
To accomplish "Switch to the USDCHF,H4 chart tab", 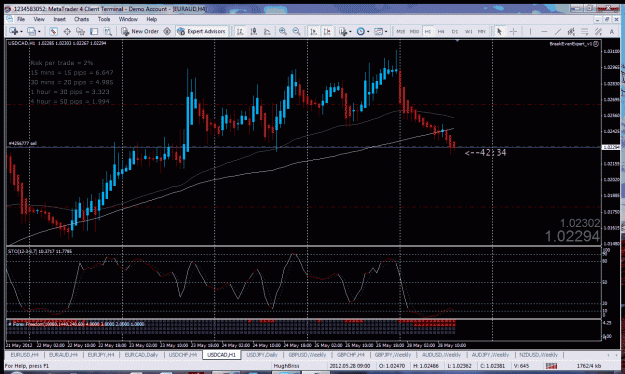I will [x=183, y=354].
